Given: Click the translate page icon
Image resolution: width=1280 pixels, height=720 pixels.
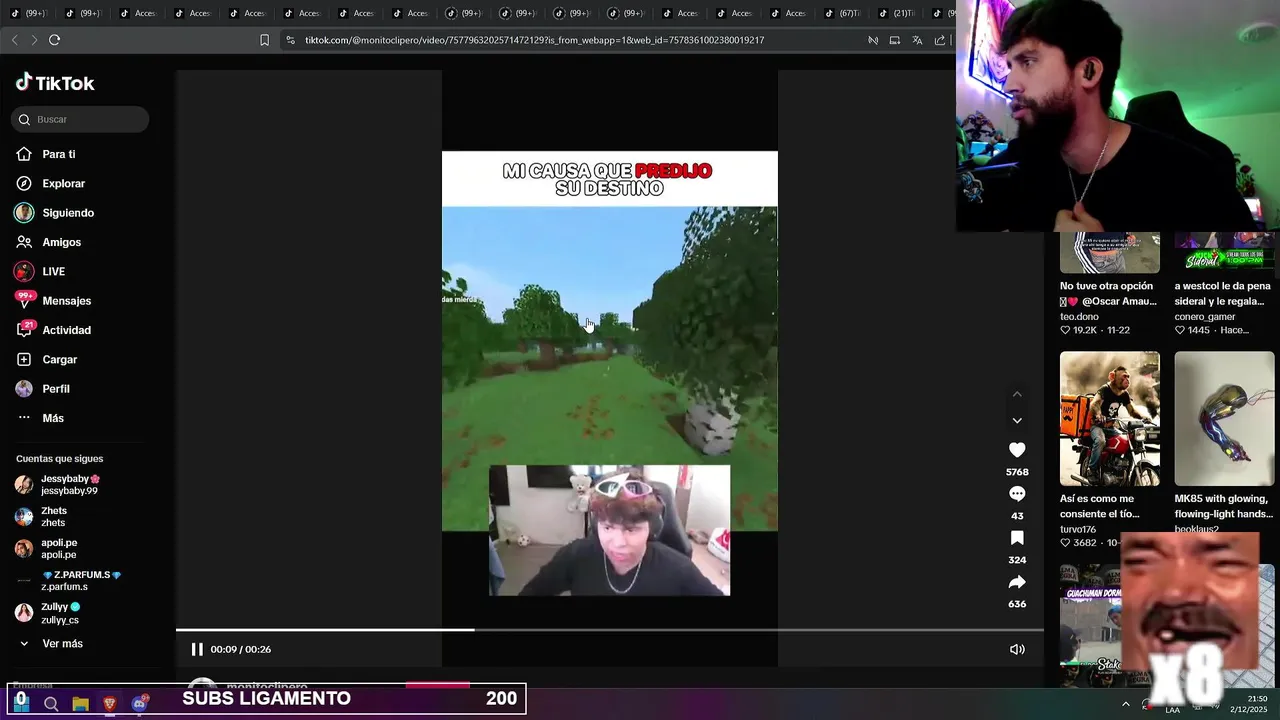Looking at the screenshot, I should (917, 40).
